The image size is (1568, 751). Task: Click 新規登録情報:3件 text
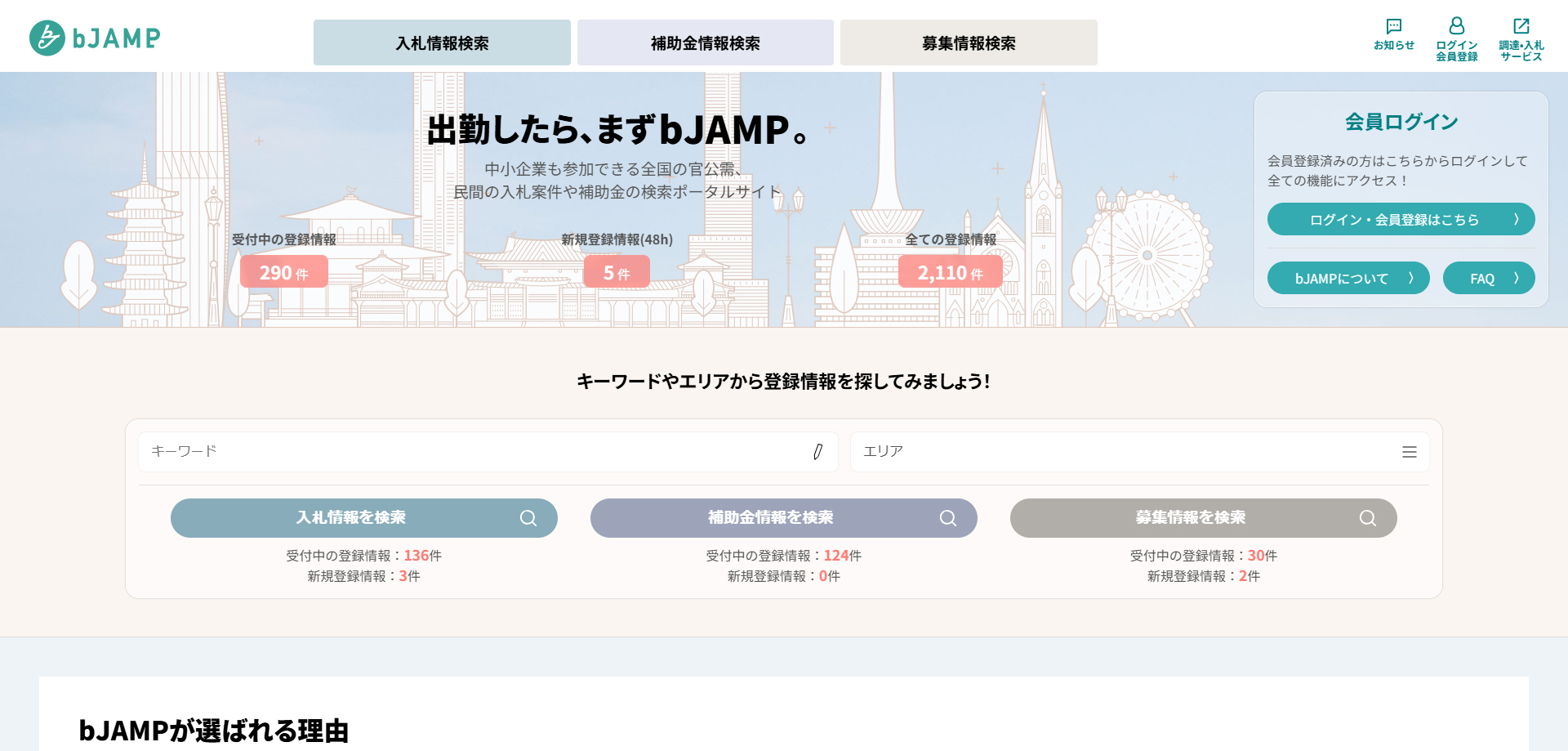point(364,576)
